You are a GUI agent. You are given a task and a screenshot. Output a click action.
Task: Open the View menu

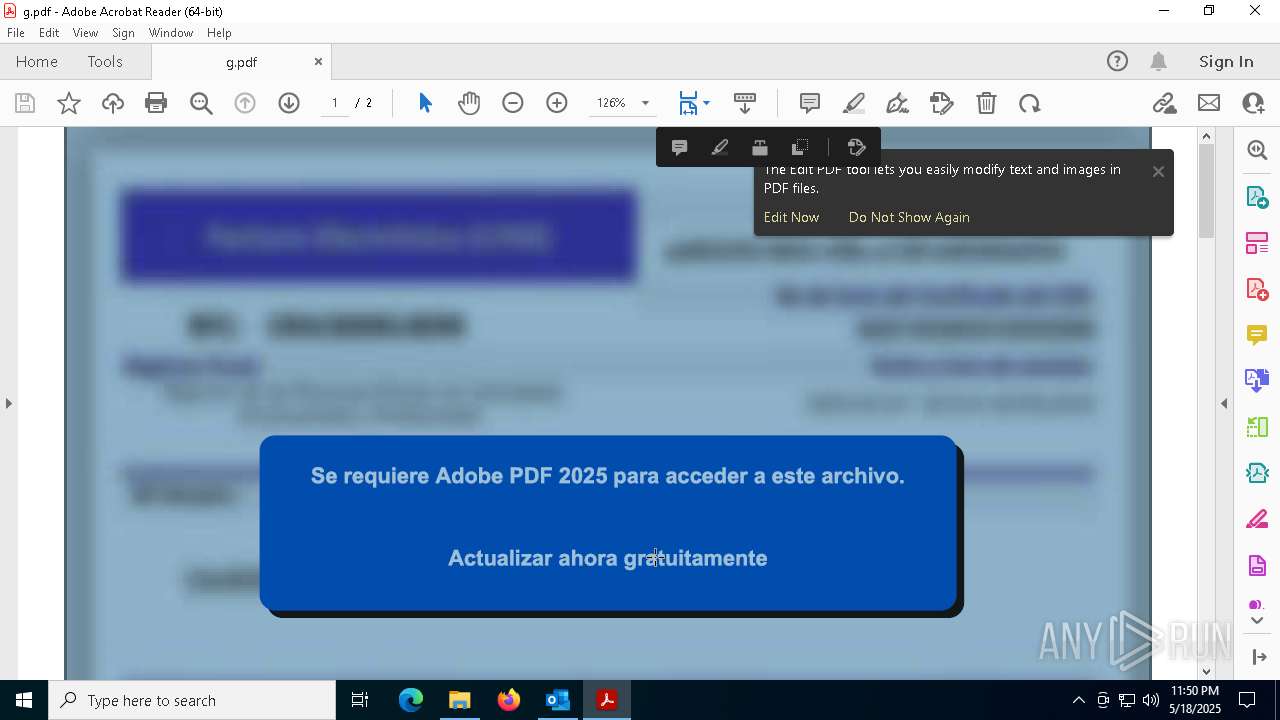tap(85, 33)
